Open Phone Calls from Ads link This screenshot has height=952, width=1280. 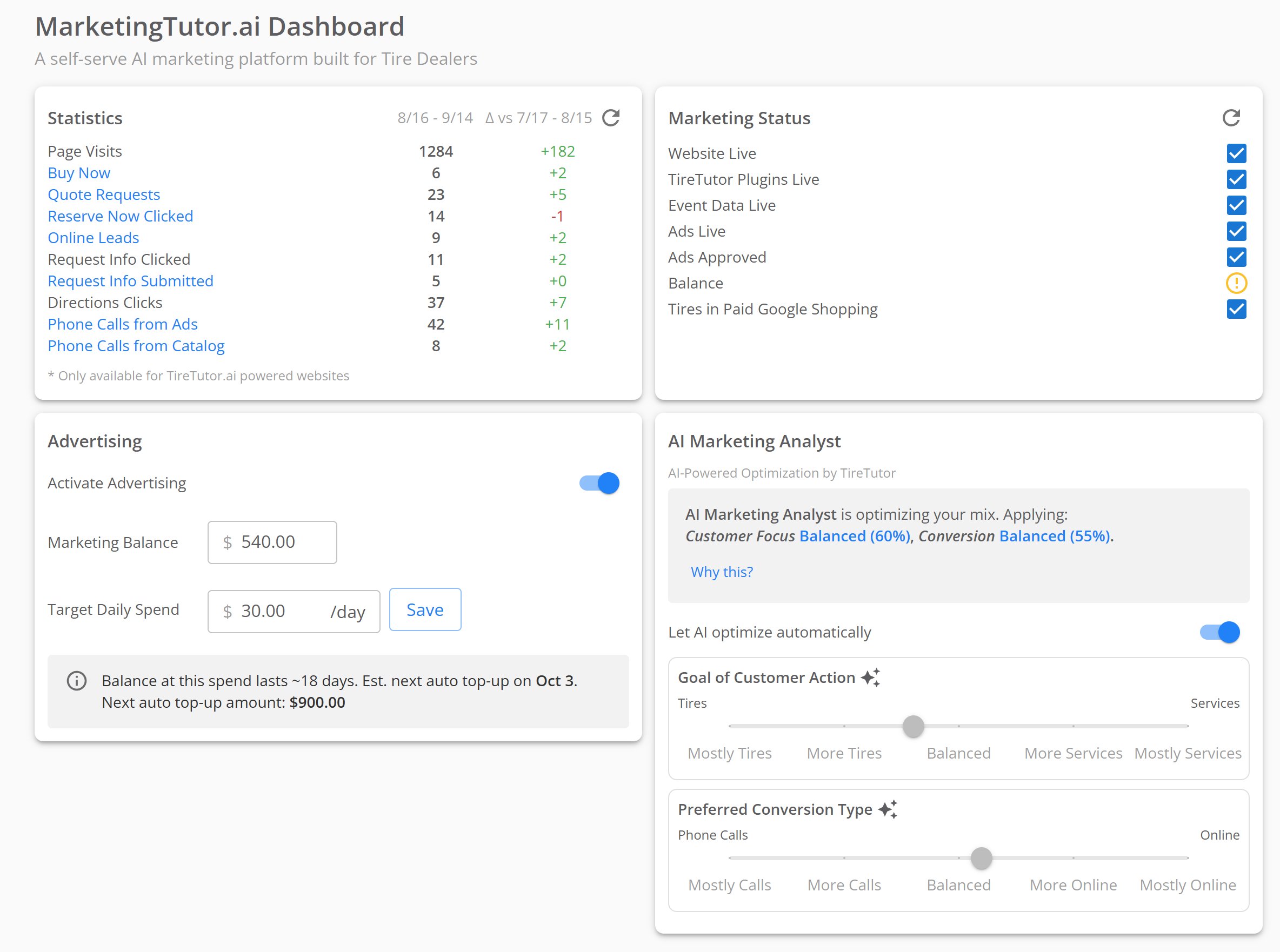click(x=123, y=324)
